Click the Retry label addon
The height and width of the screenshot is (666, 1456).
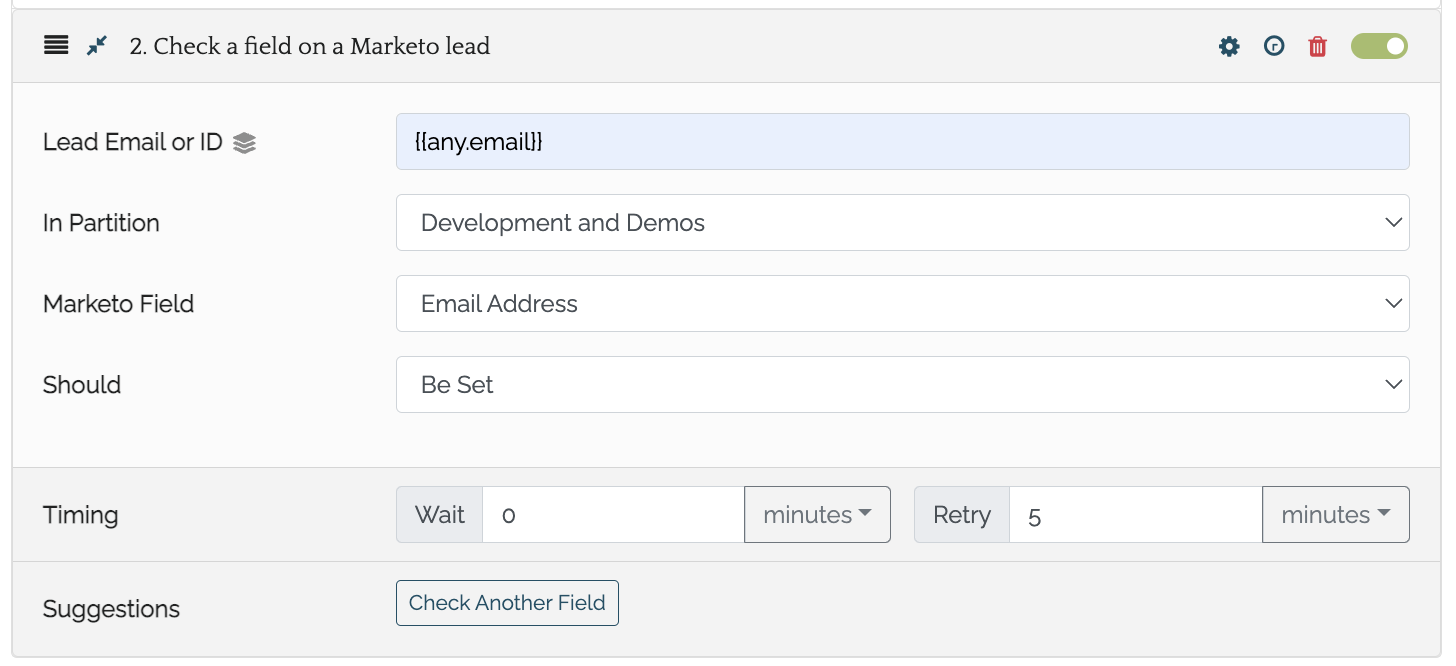pyautogui.click(x=962, y=514)
